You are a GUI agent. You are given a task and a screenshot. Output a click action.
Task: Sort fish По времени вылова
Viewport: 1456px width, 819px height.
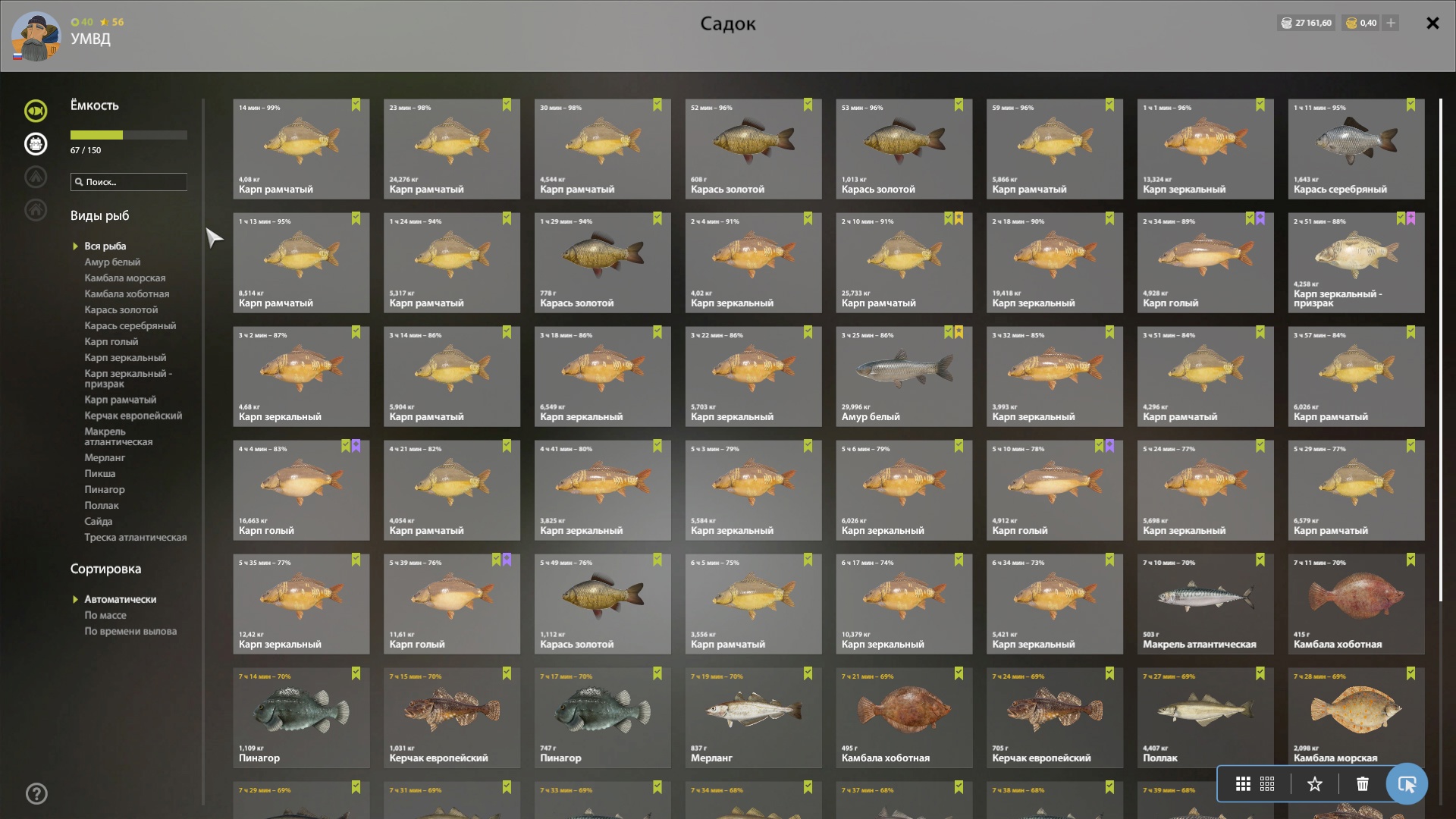click(x=130, y=631)
